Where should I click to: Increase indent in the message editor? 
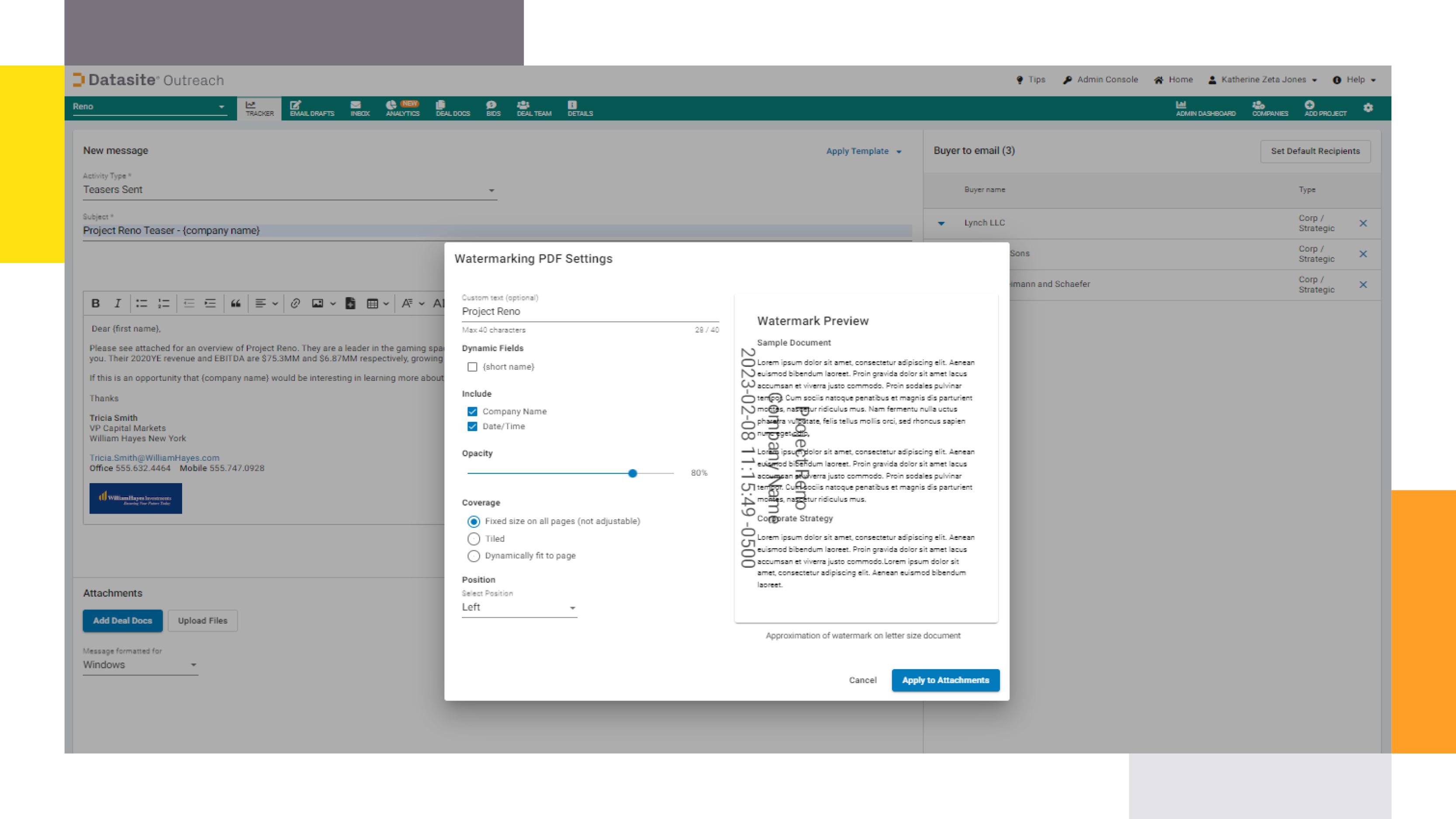210,304
